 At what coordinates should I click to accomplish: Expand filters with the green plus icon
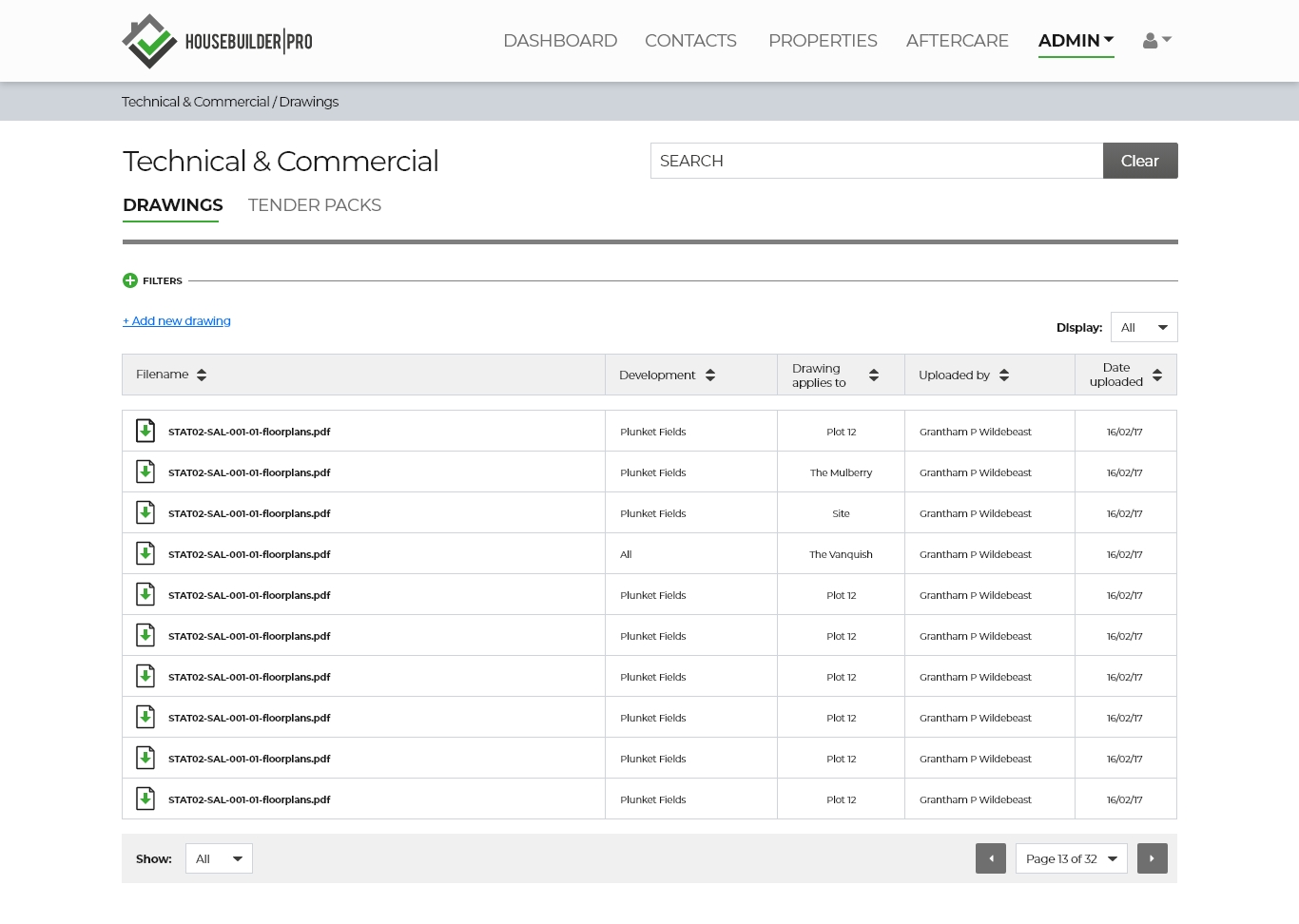[x=130, y=280]
